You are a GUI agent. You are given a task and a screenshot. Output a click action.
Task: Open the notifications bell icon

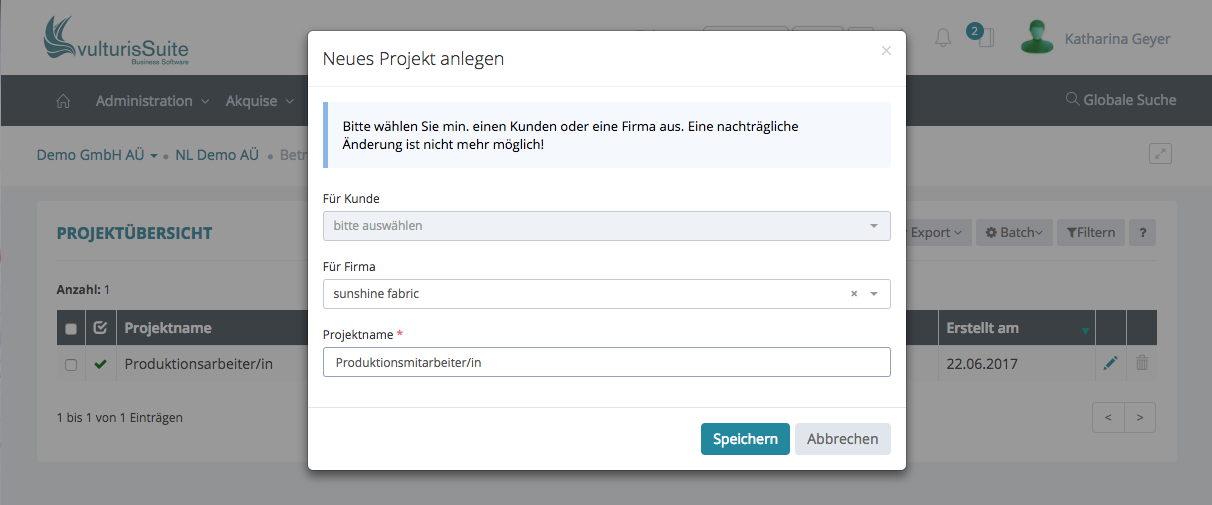(942, 39)
